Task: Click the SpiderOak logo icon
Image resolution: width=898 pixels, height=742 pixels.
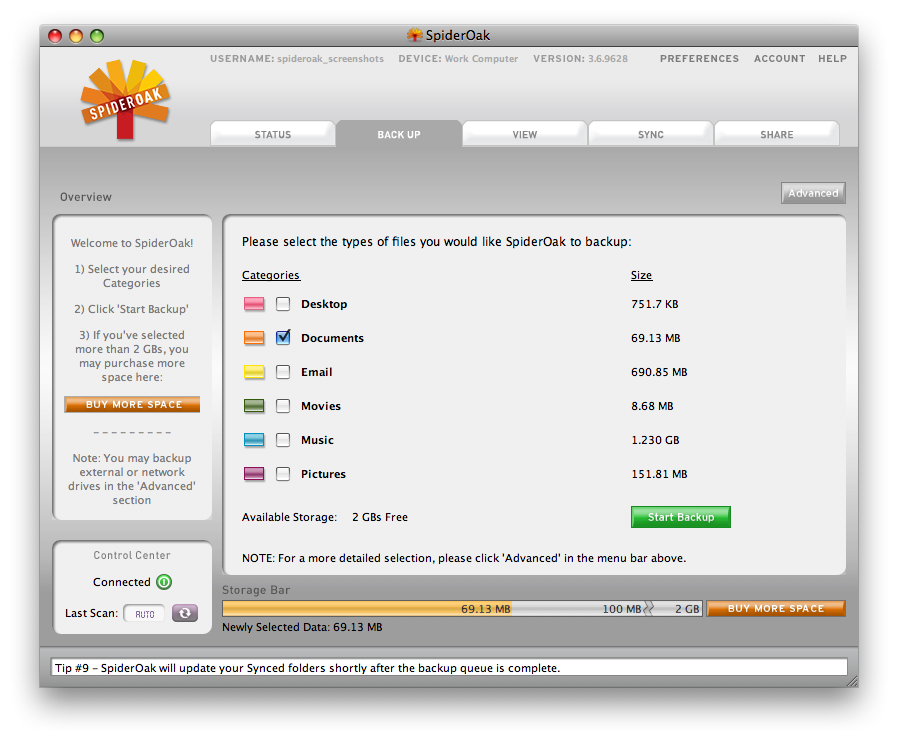Action: pos(125,99)
